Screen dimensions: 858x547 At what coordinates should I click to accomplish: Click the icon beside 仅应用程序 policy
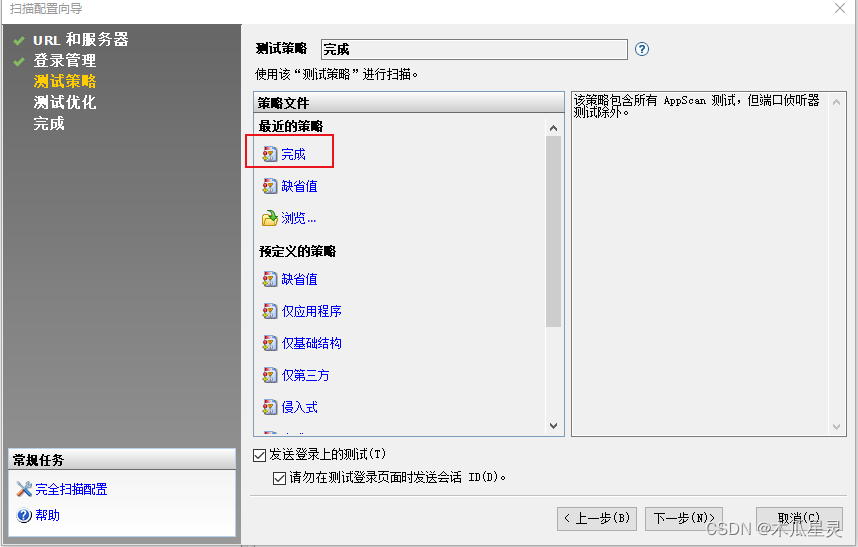tap(270, 311)
